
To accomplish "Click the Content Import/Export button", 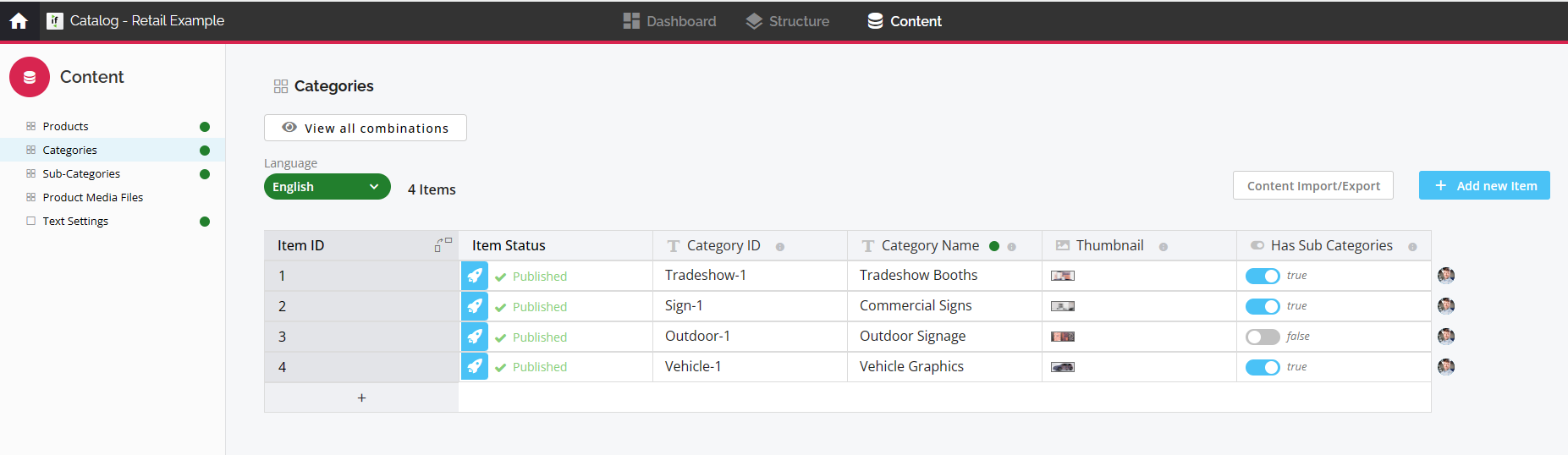I will tap(1312, 186).
